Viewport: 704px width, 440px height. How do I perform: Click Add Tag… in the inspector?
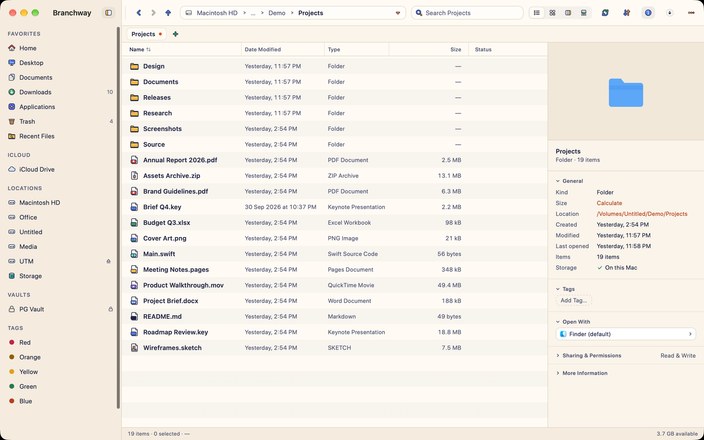pyautogui.click(x=573, y=300)
